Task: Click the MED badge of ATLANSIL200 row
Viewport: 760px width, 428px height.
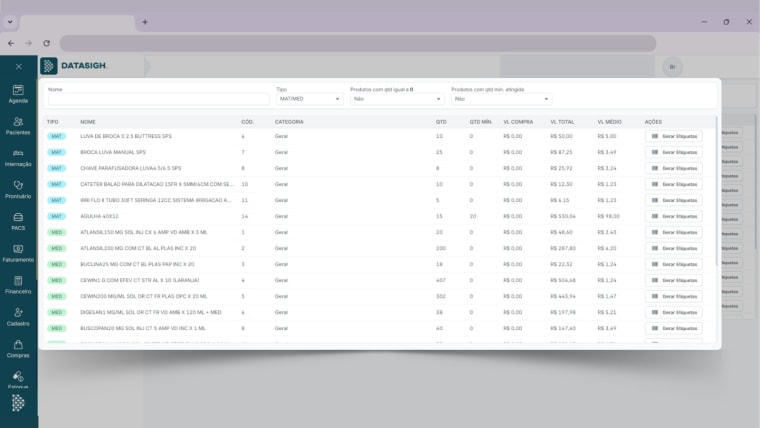Action: (x=56, y=248)
